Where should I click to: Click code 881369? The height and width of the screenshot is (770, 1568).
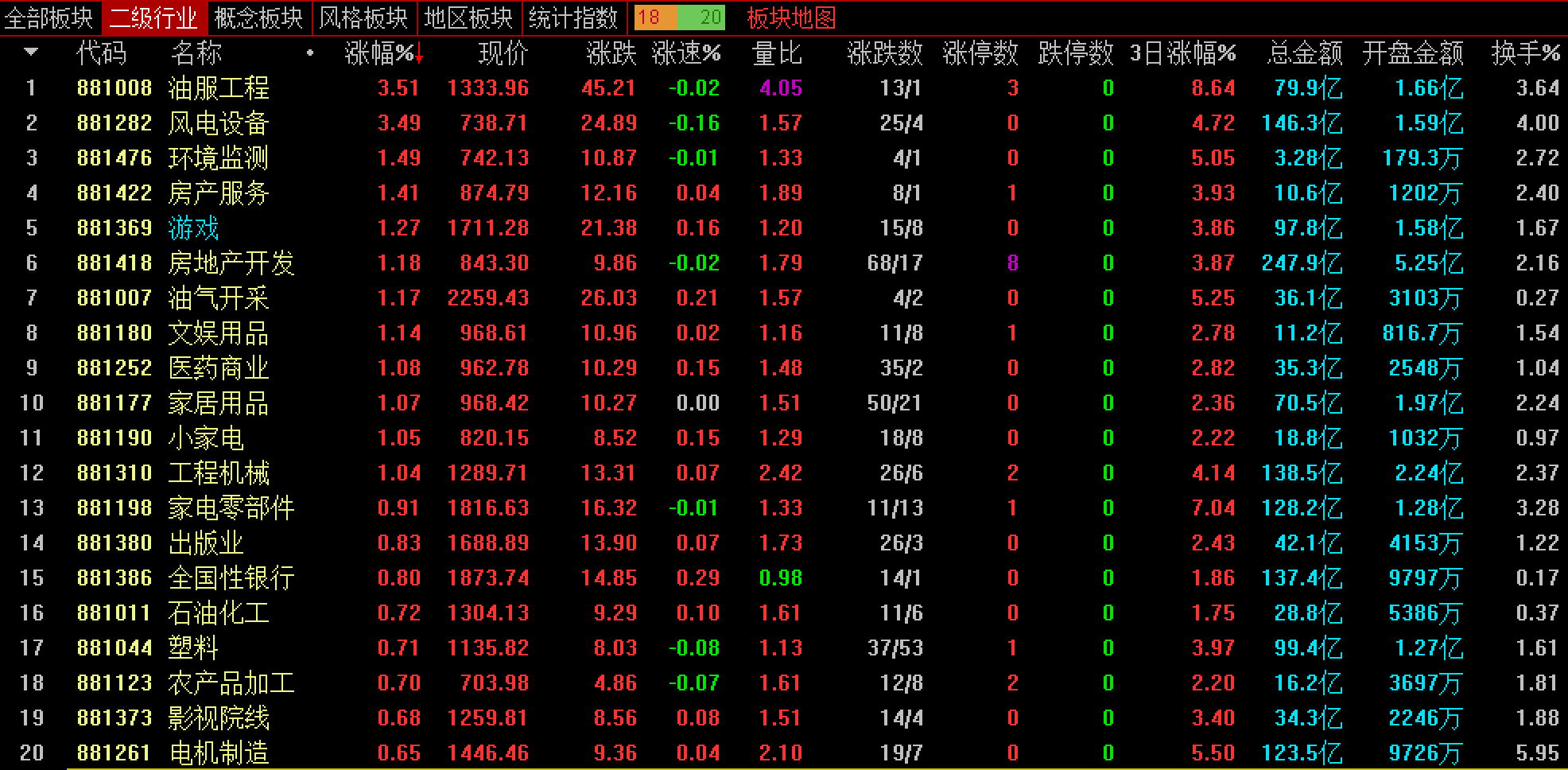pos(114,227)
